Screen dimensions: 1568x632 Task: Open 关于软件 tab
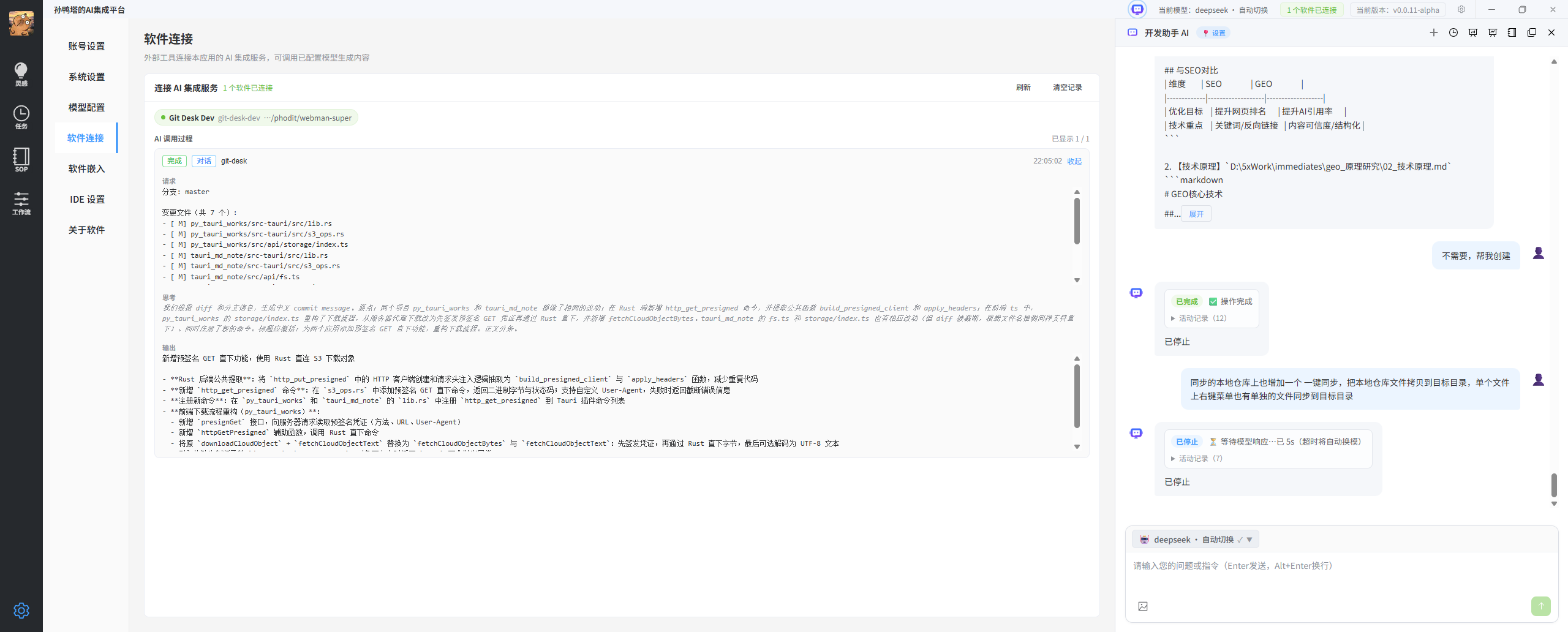click(x=86, y=230)
